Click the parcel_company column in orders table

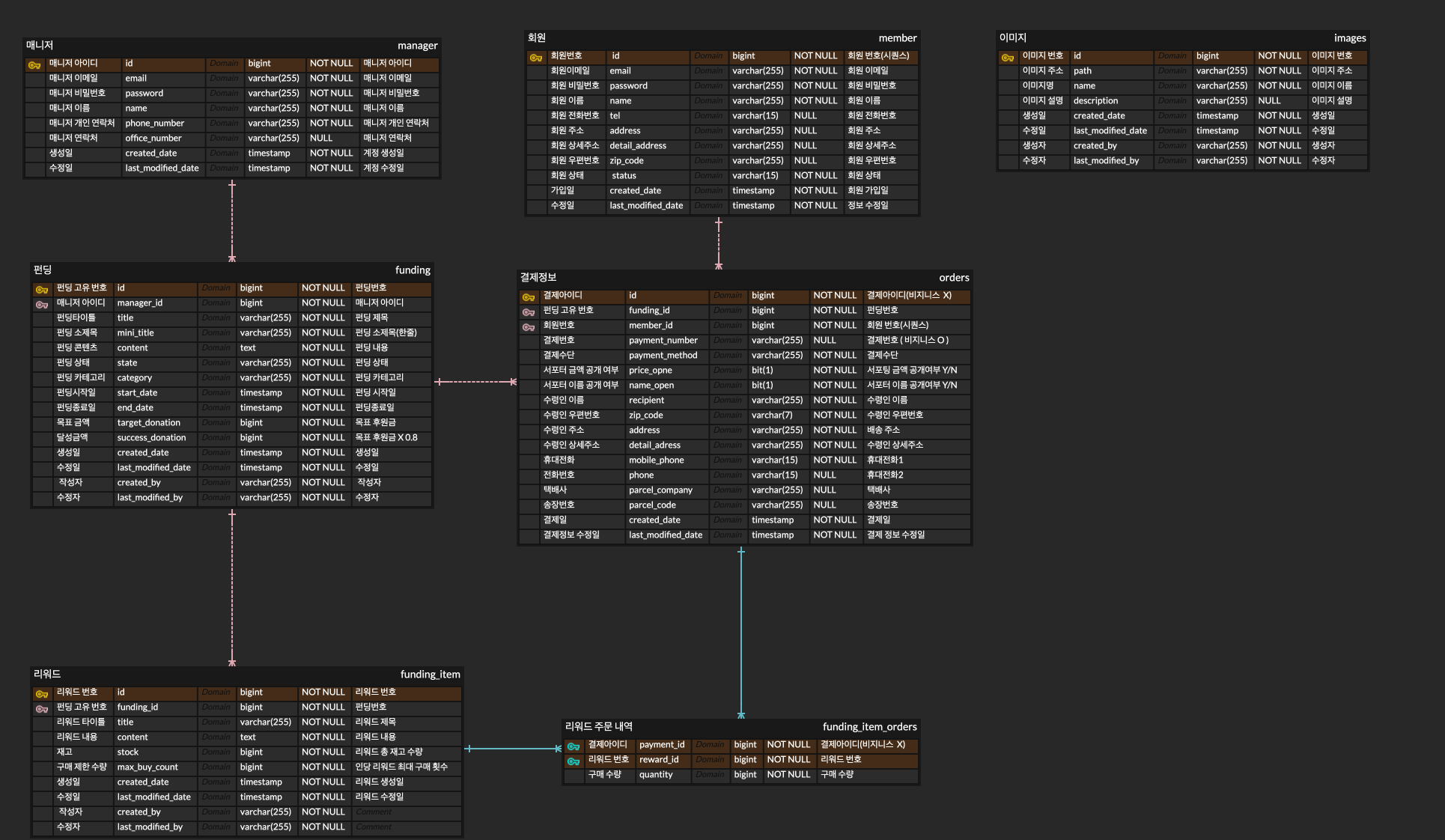pyautogui.click(x=661, y=490)
